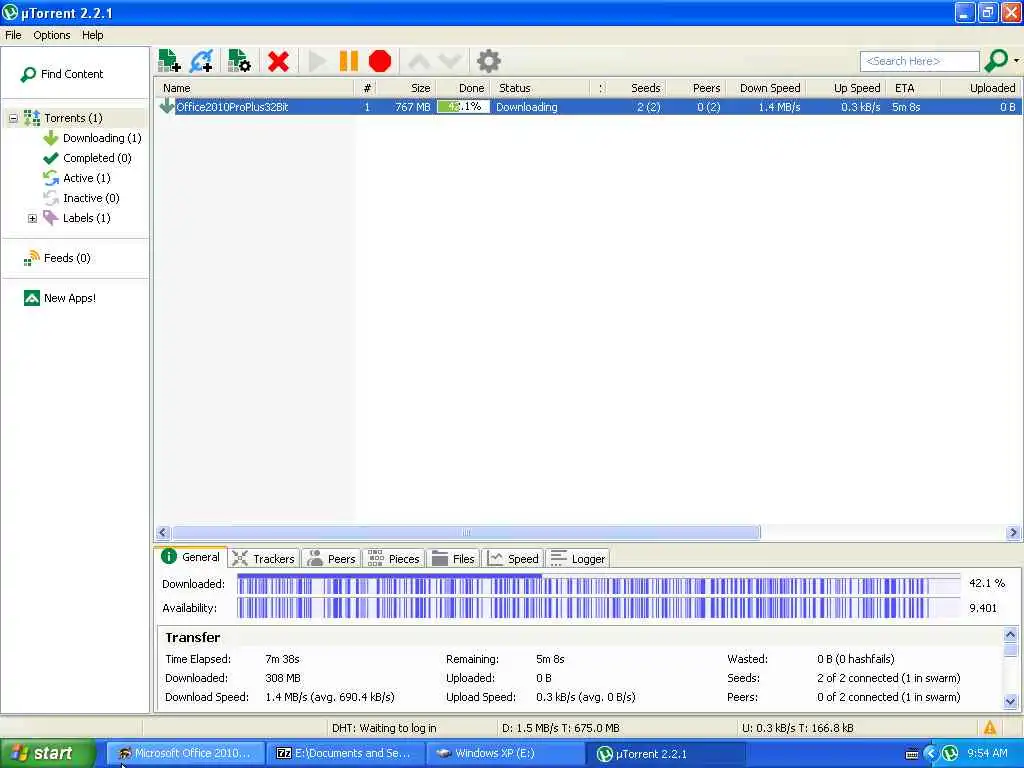Click the Availability pieces bar

[598, 608]
